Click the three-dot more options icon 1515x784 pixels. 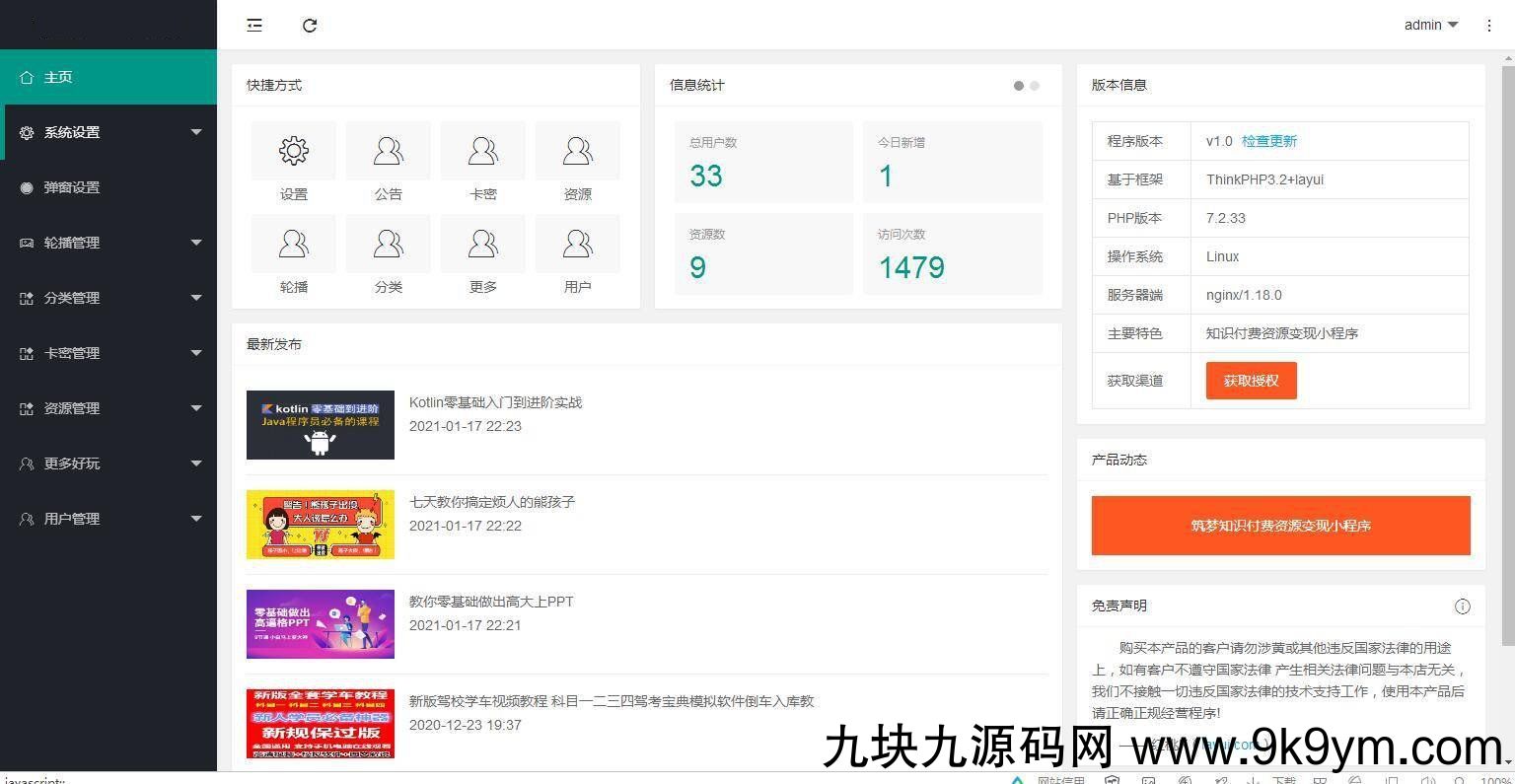(x=1488, y=26)
